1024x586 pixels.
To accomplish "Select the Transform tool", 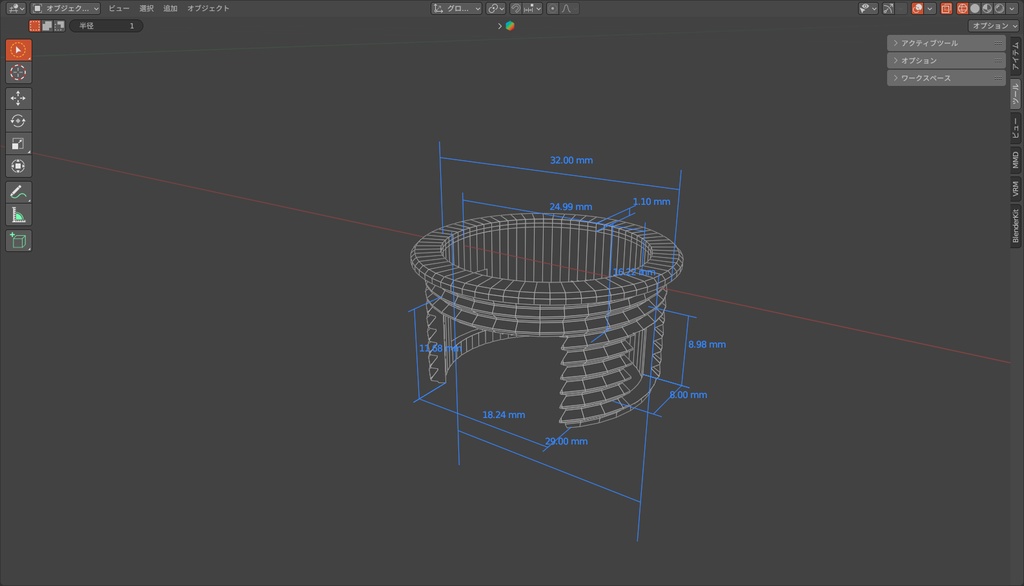I will pos(18,166).
